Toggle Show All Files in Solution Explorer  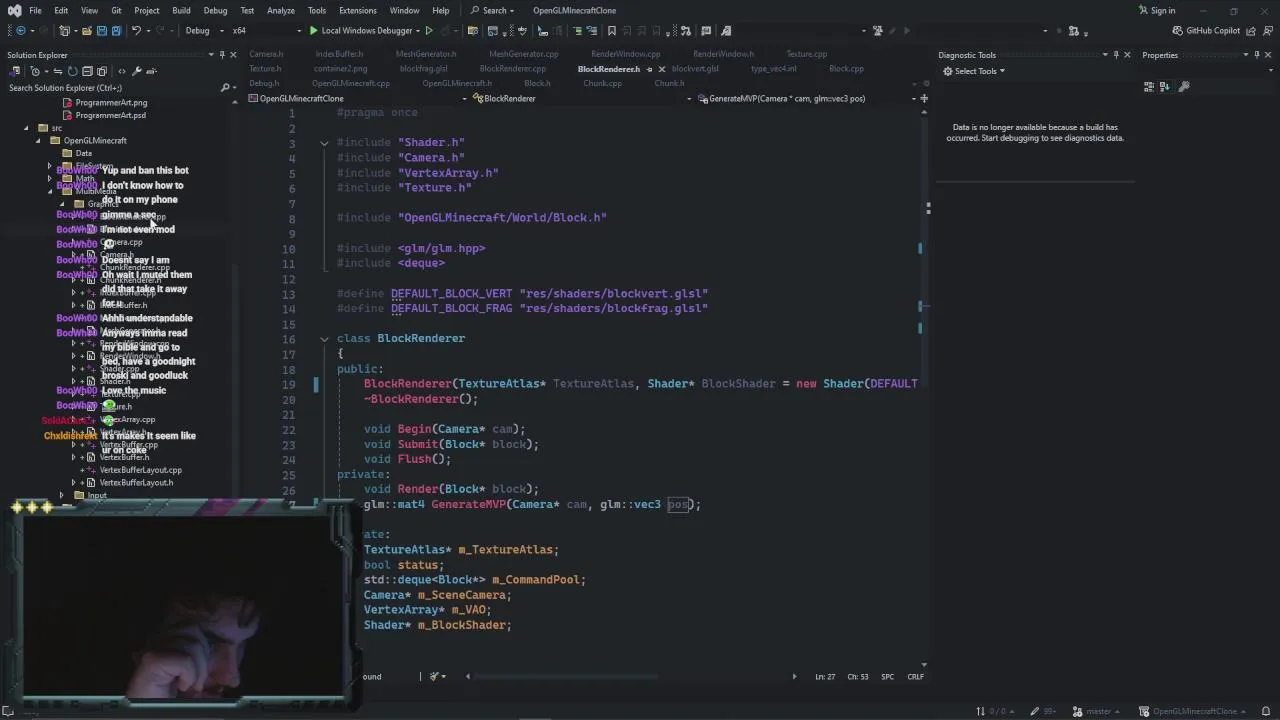[102, 71]
